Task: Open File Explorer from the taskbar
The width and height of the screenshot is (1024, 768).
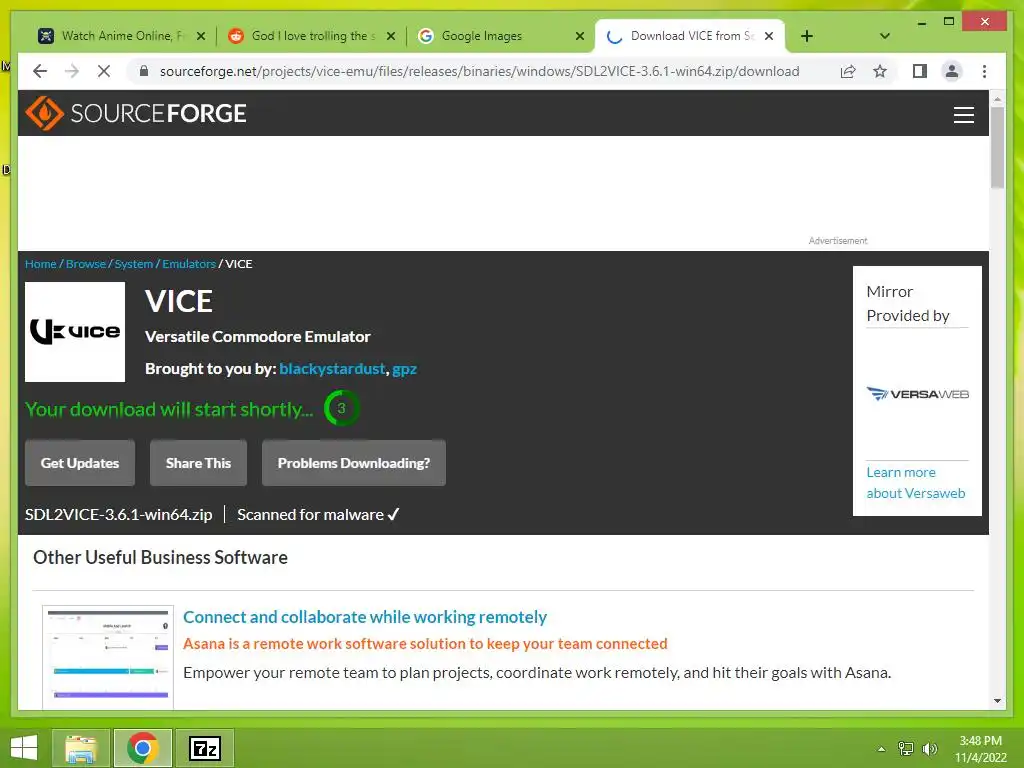Action: click(81, 748)
